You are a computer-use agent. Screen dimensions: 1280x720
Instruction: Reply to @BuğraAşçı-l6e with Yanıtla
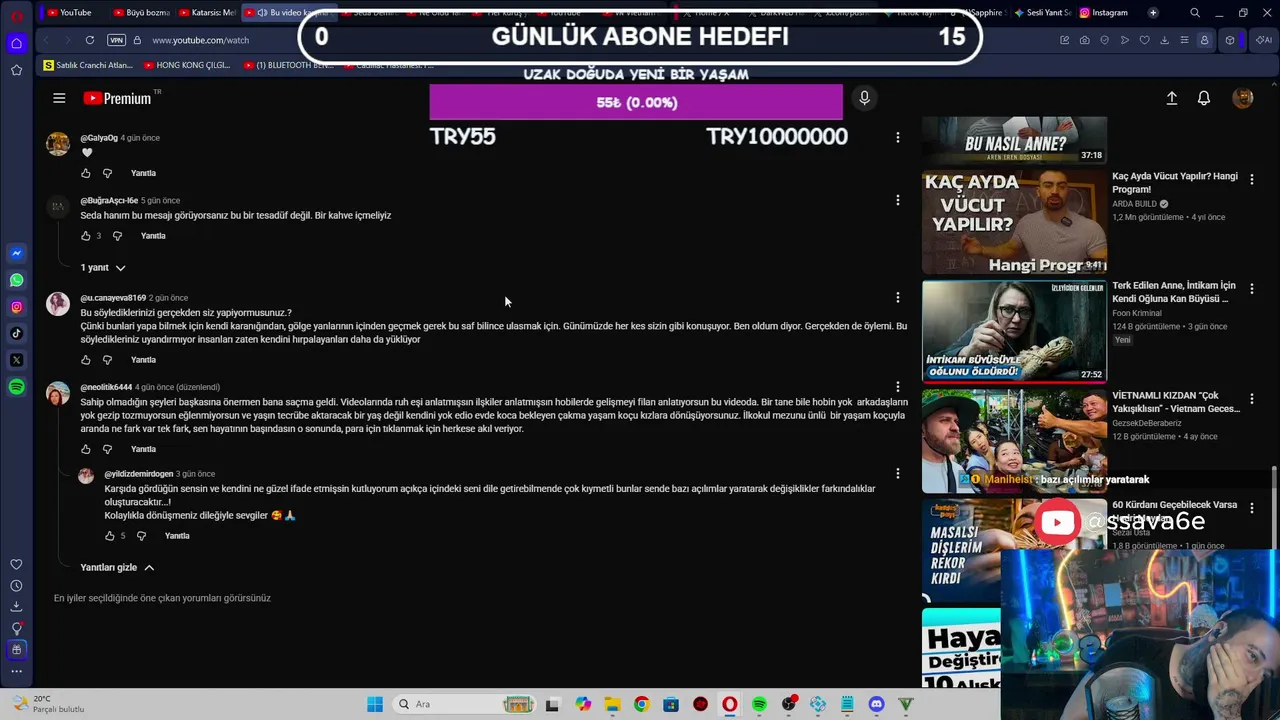153,236
